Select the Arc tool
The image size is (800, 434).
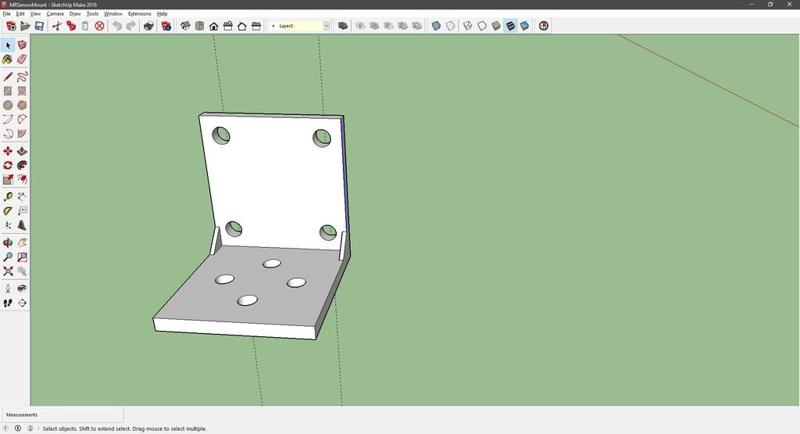(x=8, y=119)
